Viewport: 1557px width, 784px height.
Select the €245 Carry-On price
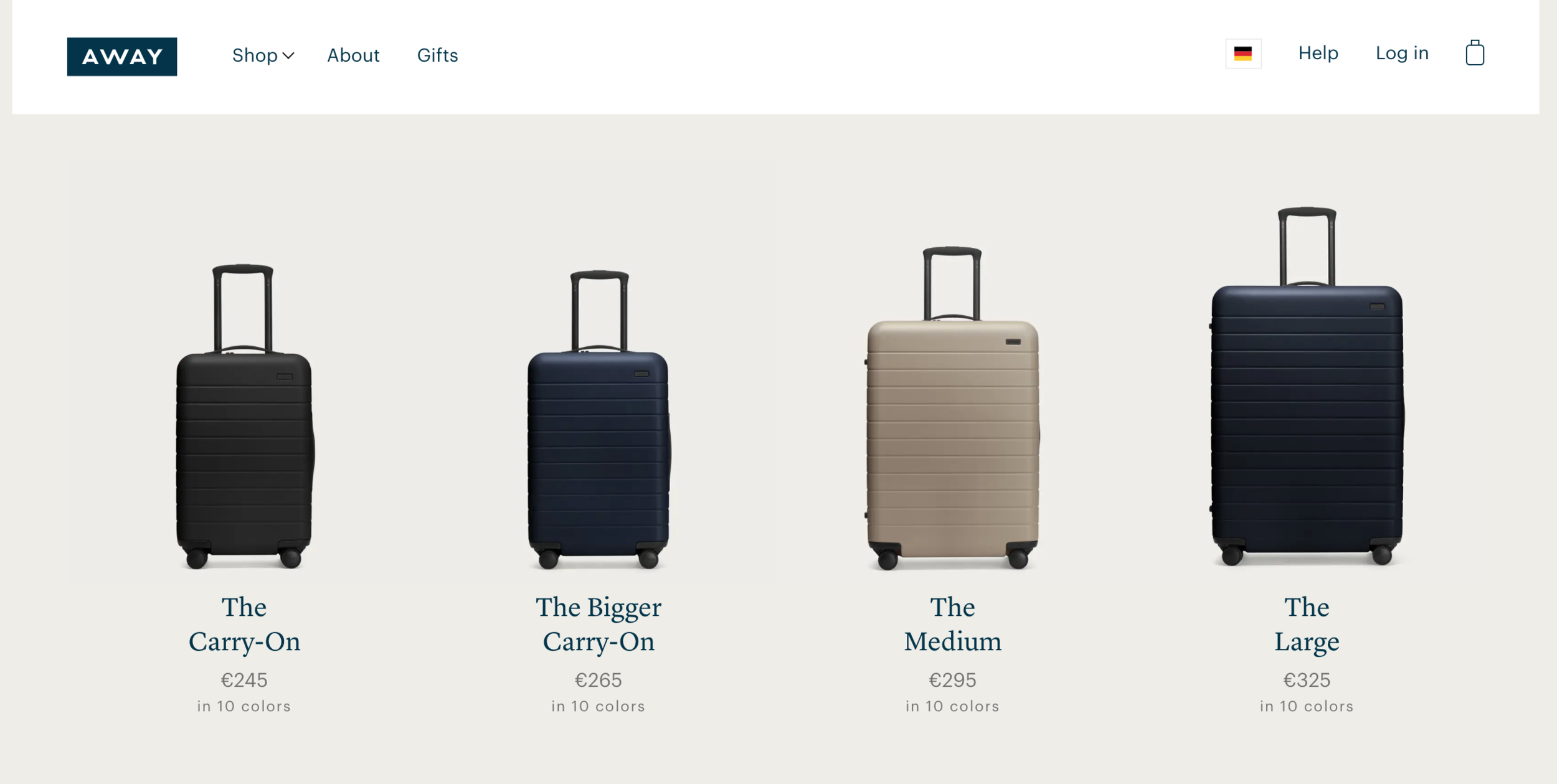click(x=244, y=680)
